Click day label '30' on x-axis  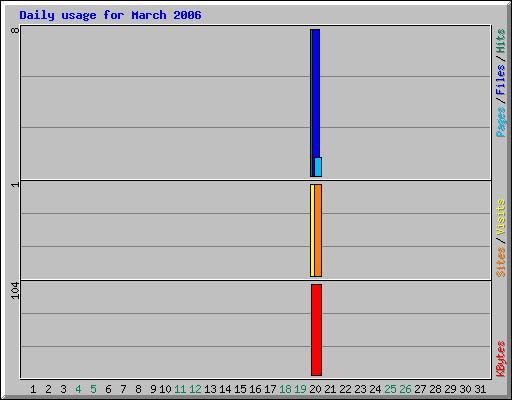(465, 389)
